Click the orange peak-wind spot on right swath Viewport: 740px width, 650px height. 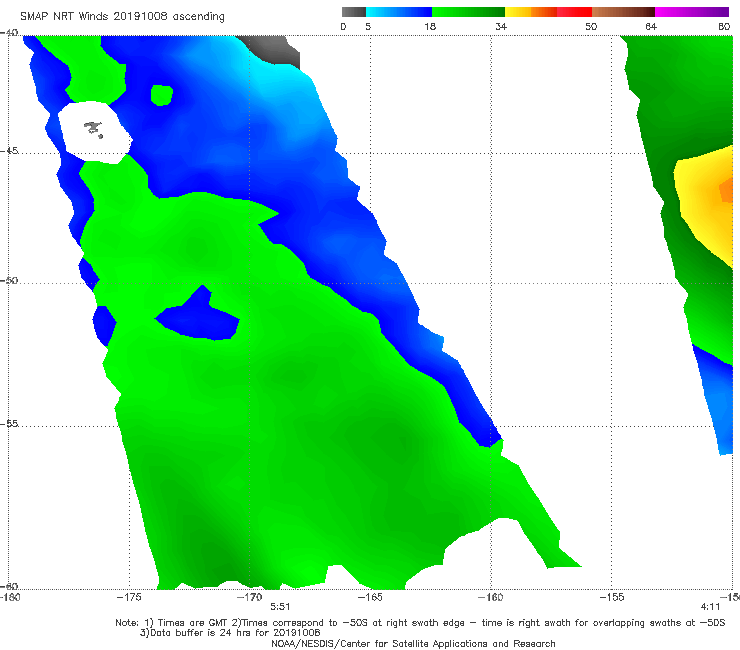click(x=726, y=191)
